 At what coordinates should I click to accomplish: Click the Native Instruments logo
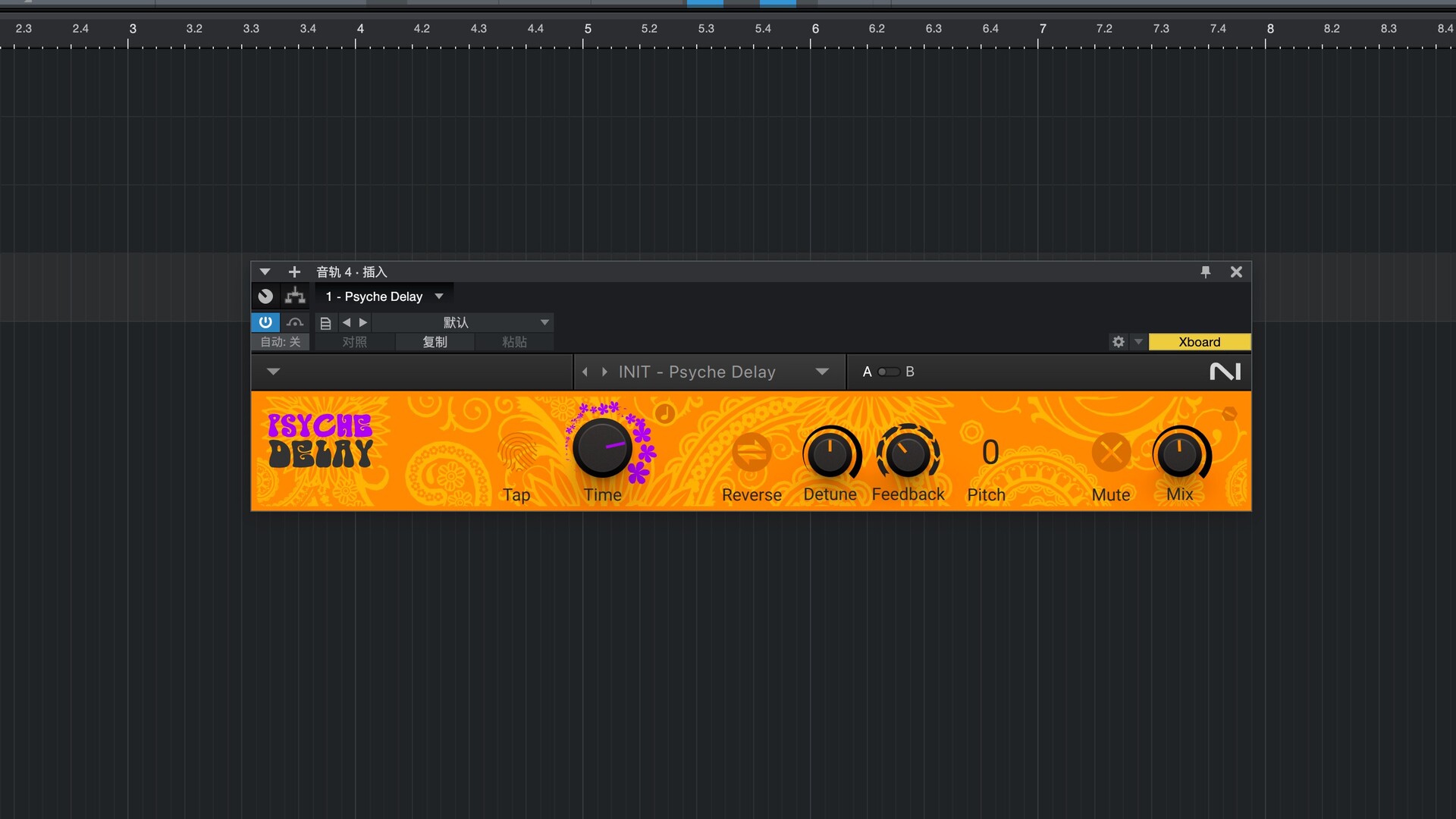(x=1225, y=372)
